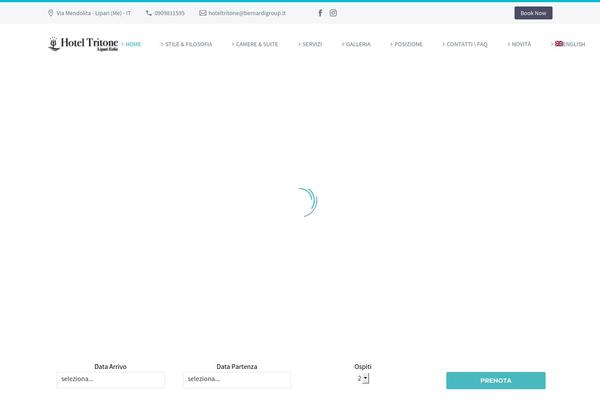Open Camere & Suite menu

coord(255,44)
